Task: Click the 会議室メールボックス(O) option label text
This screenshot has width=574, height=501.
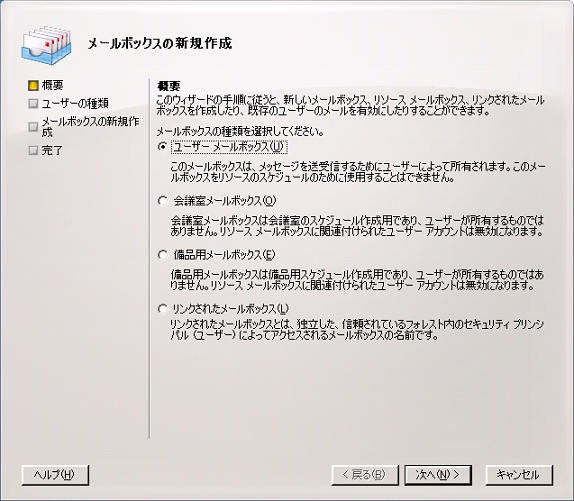Action: [225, 201]
